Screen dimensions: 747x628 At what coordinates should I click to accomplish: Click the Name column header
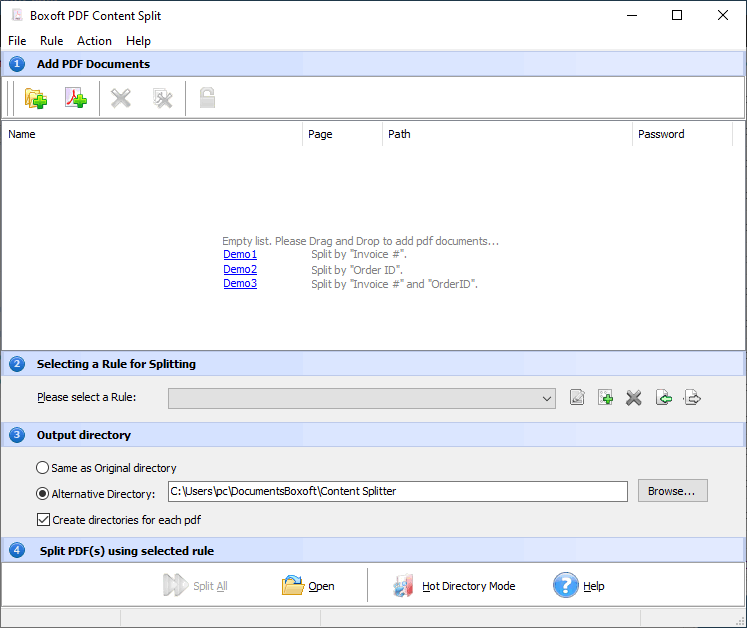pyautogui.click(x=151, y=134)
